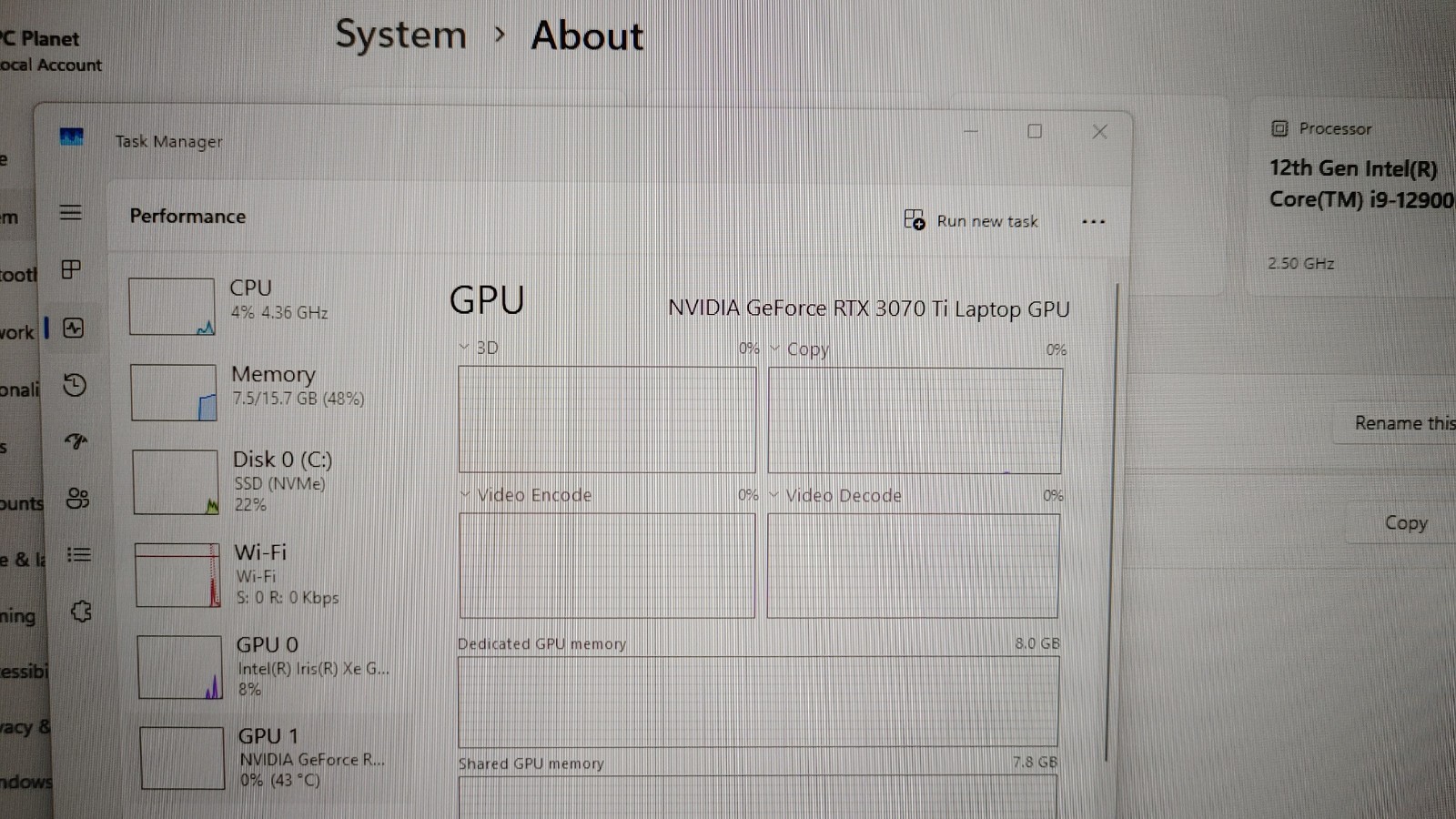Click the CPU usage mini graph thumbnail
This screenshot has width=1456, height=819.
(172, 307)
